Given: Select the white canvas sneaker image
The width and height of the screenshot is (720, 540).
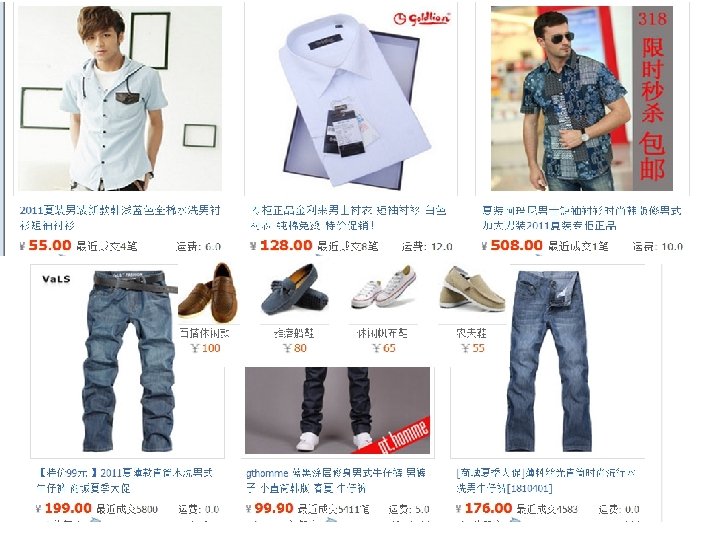Looking at the screenshot, I should (384, 289).
